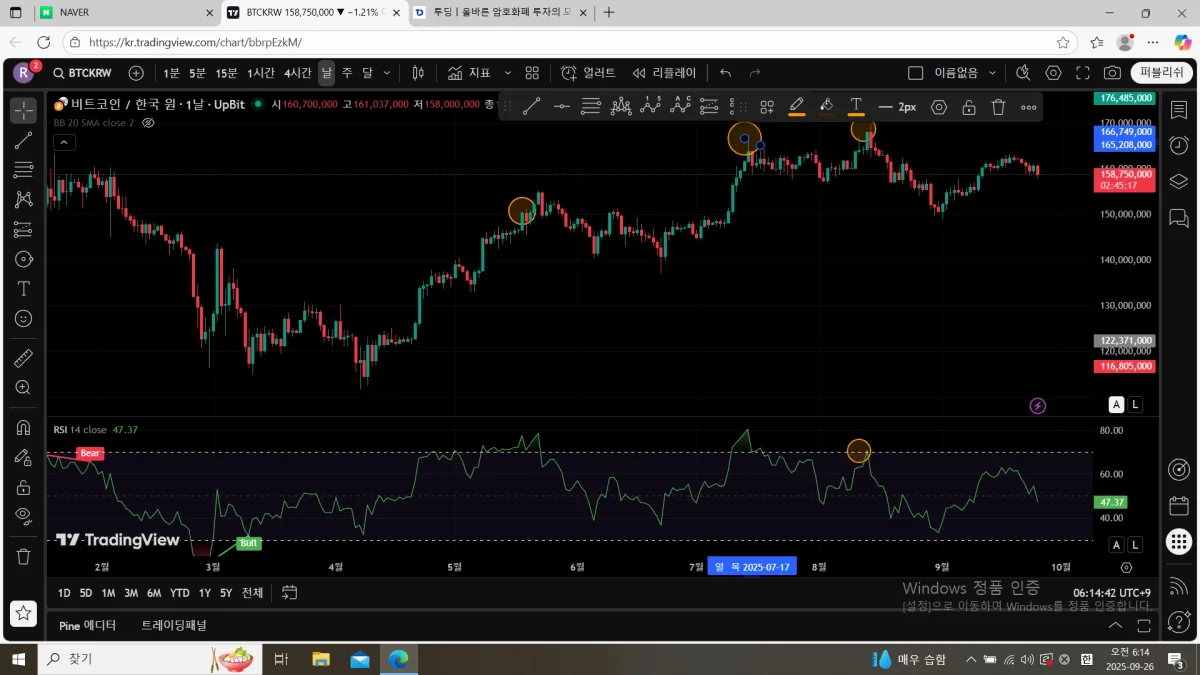The width and height of the screenshot is (1200, 675).
Task: Hide all drawings with eye icon
Action: 23,516
